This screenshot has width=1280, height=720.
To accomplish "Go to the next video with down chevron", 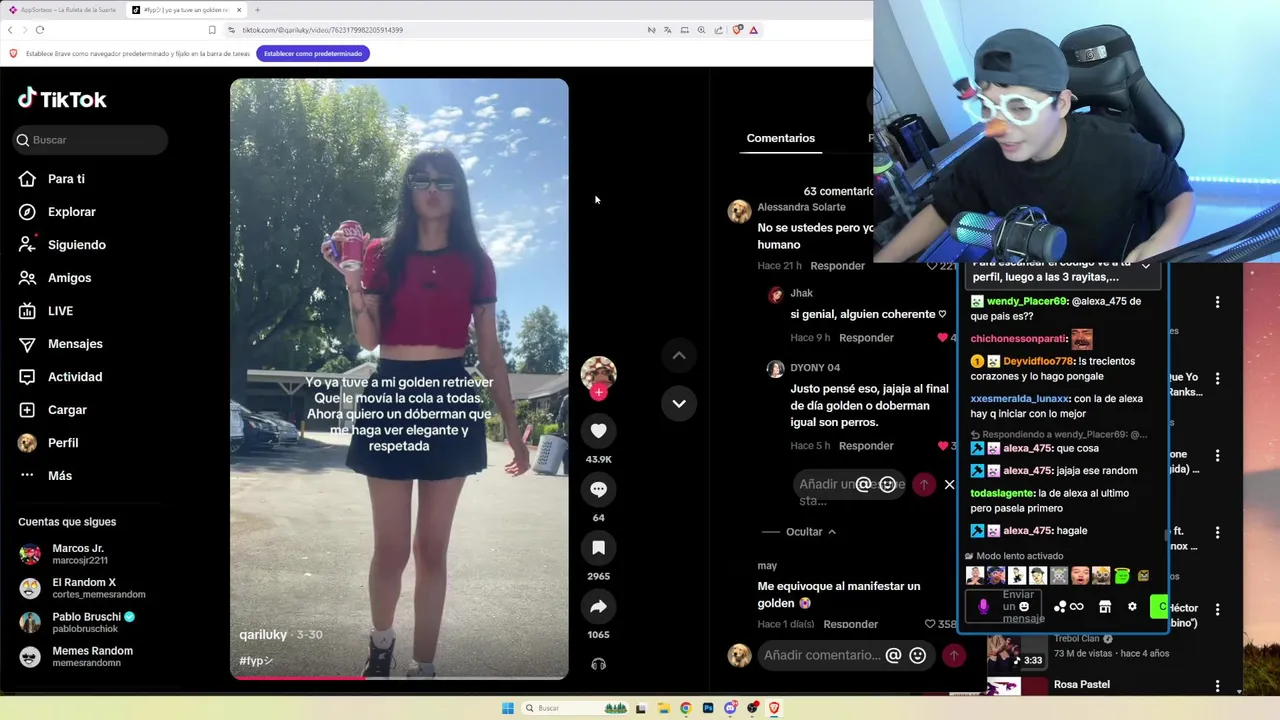I will pyautogui.click(x=679, y=403).
